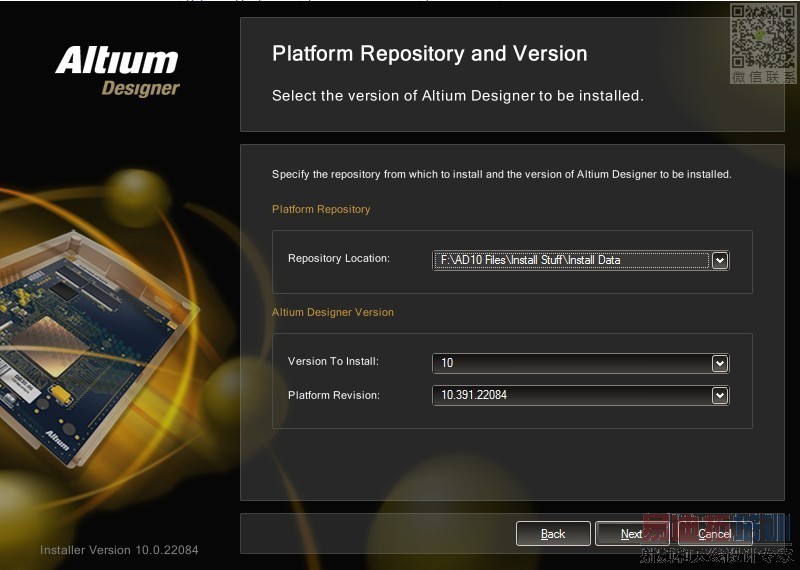Screen dimensions: 800x570
Task: Go to previous step with Back
Action: [x=553, y=534]
